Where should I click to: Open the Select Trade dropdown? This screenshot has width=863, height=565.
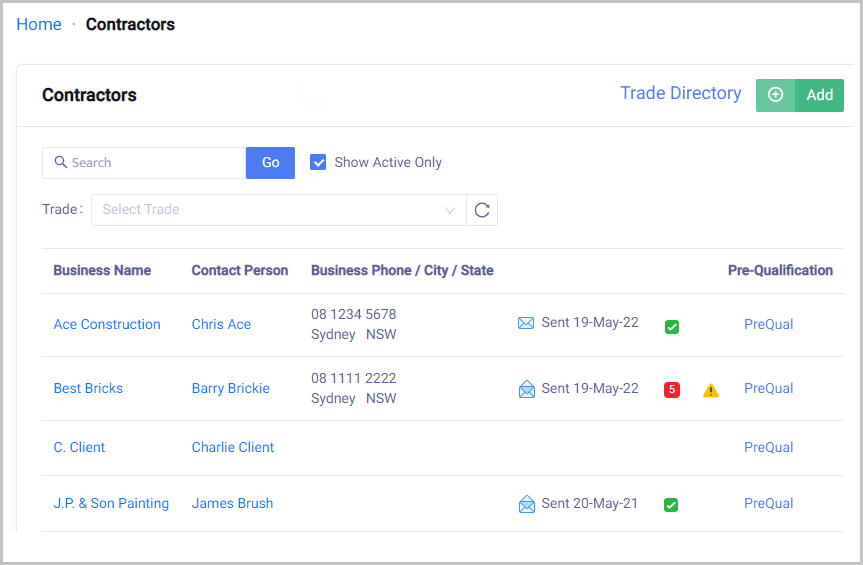[x=270, y=210]
